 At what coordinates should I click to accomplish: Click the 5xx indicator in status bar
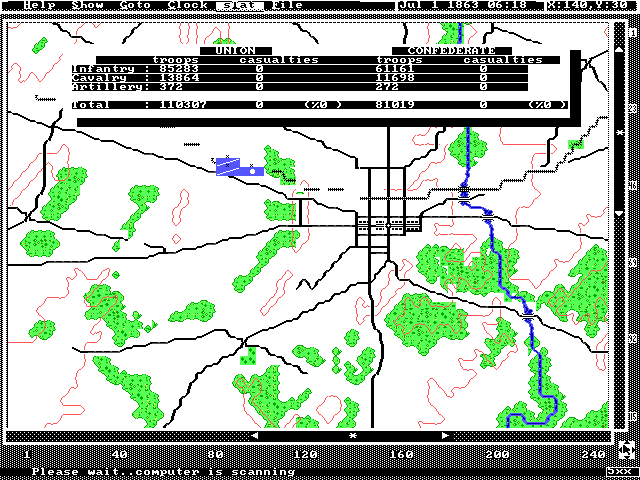coord(620,471)
